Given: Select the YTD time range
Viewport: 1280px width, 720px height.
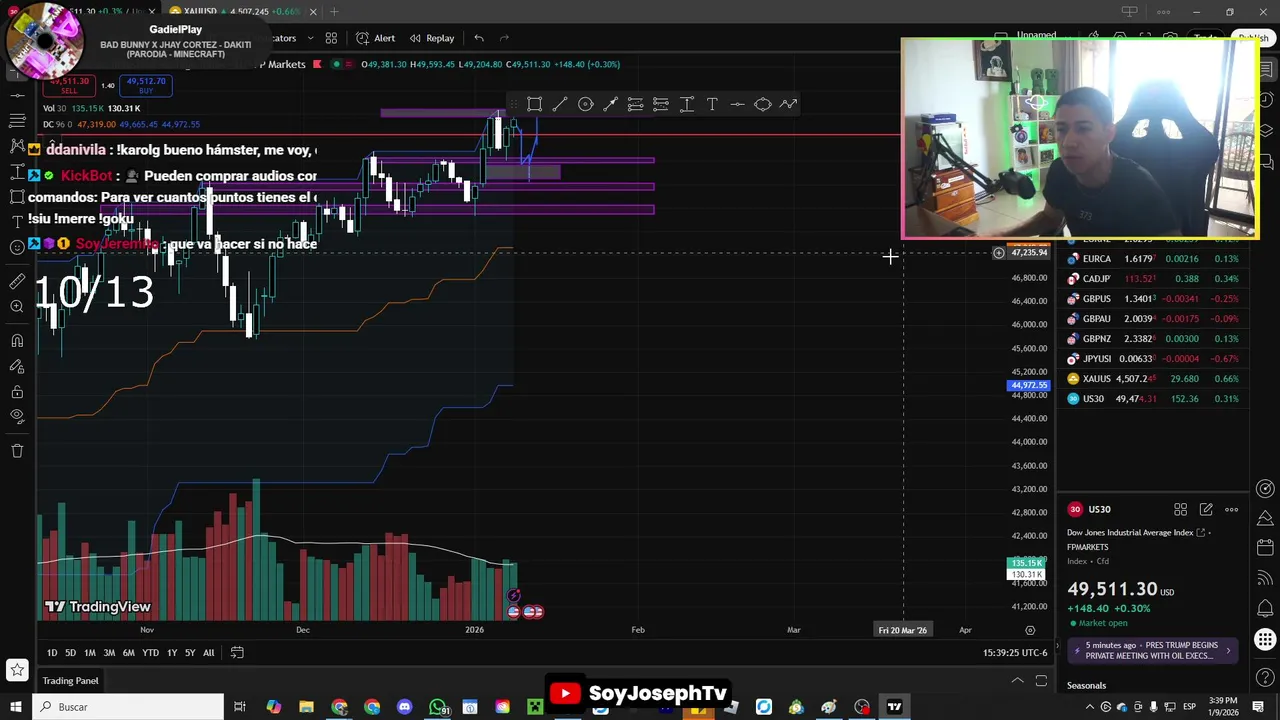Looking at the screenshot, I should pos(150,653).
